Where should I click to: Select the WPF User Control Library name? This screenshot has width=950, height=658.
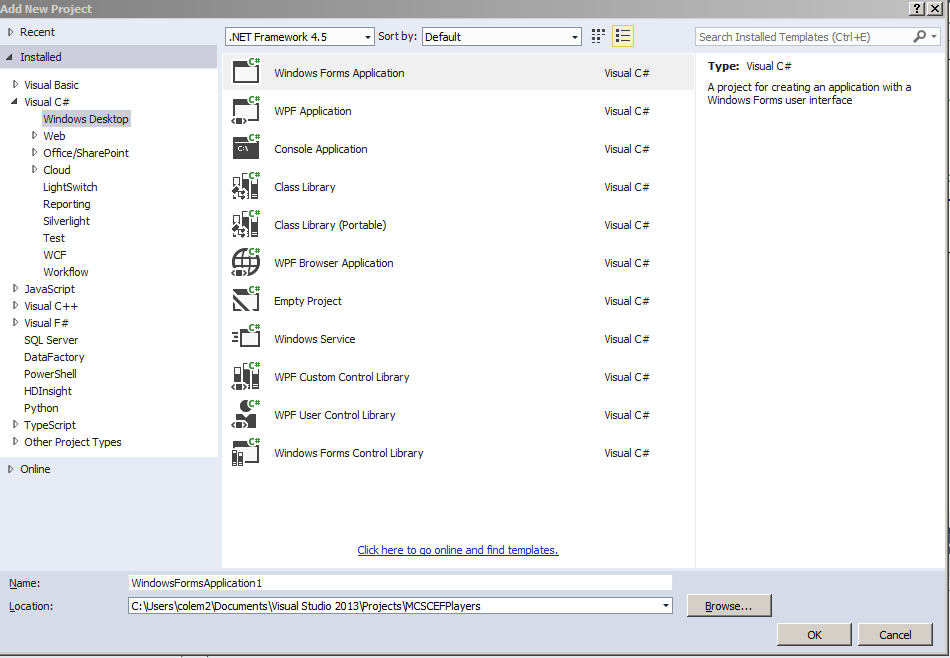335,415
